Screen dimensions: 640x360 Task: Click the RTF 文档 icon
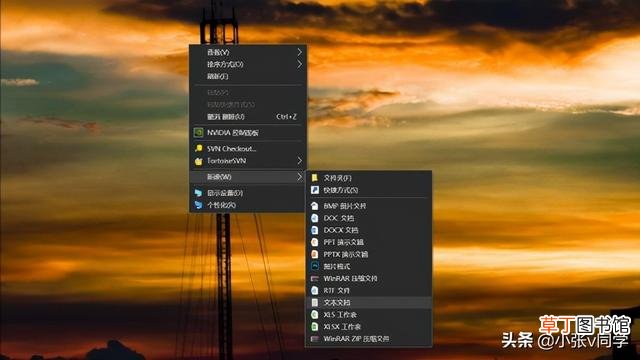315,291
